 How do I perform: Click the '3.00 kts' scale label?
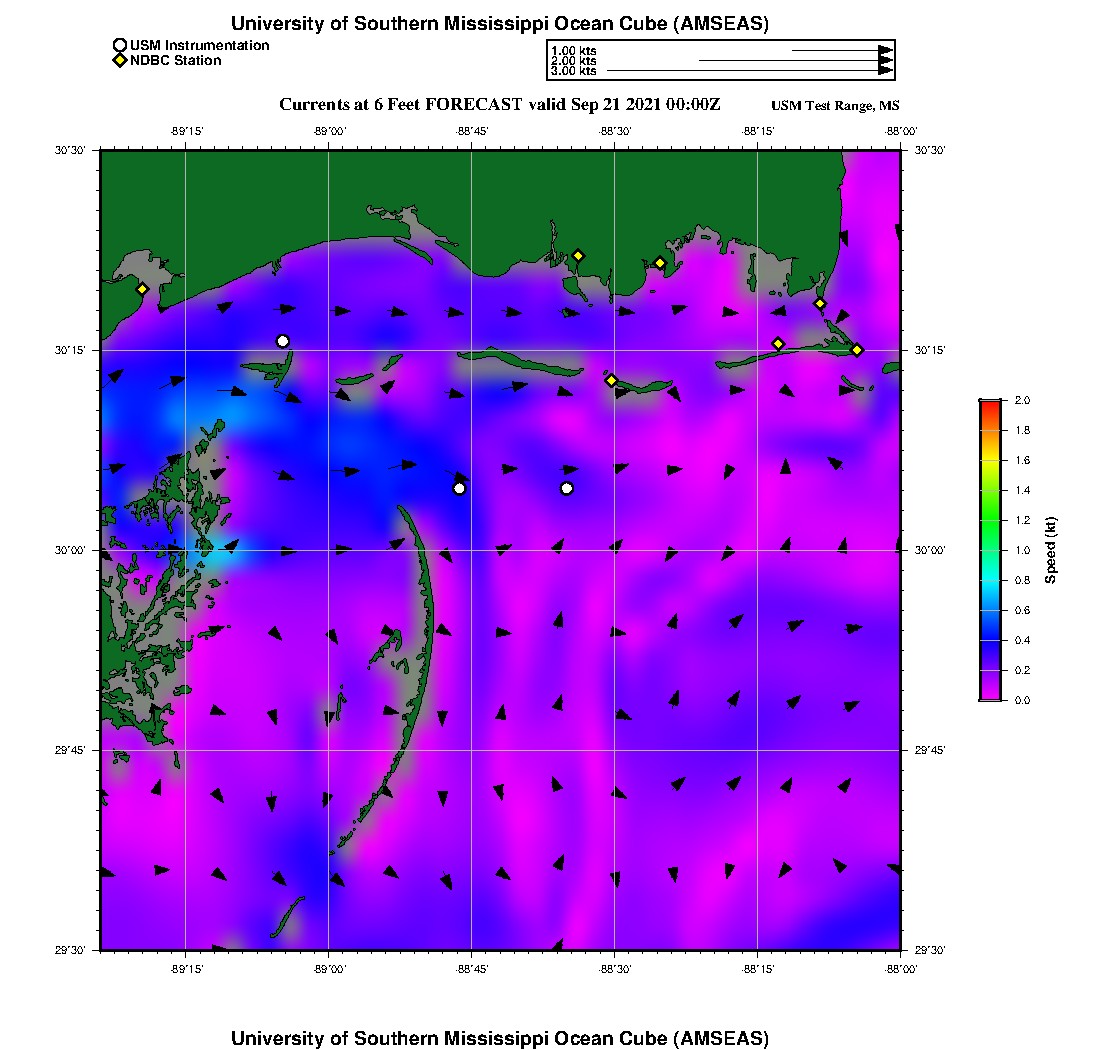click(574, 70)
